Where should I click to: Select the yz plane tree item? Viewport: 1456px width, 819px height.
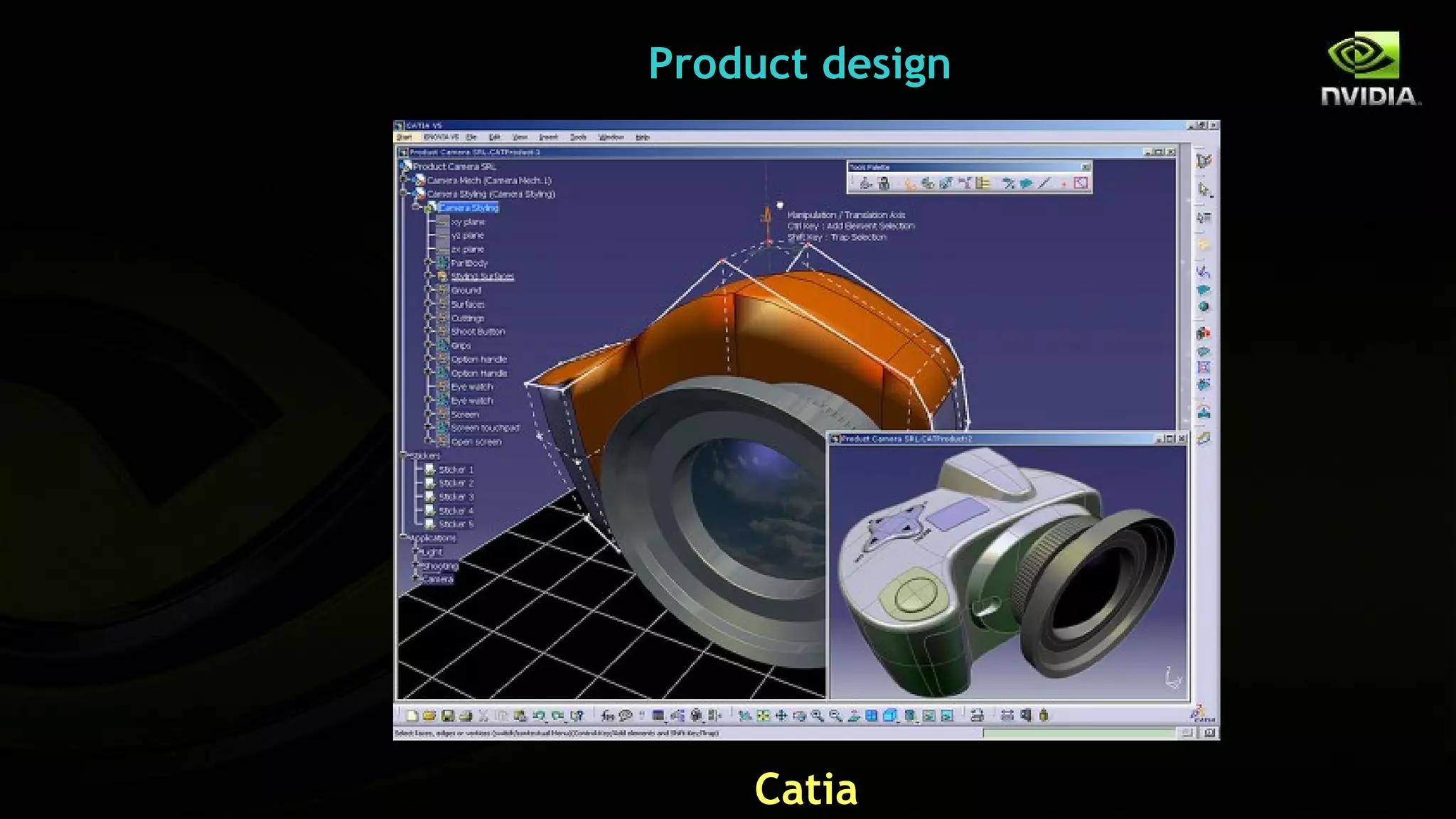point(467,235)
